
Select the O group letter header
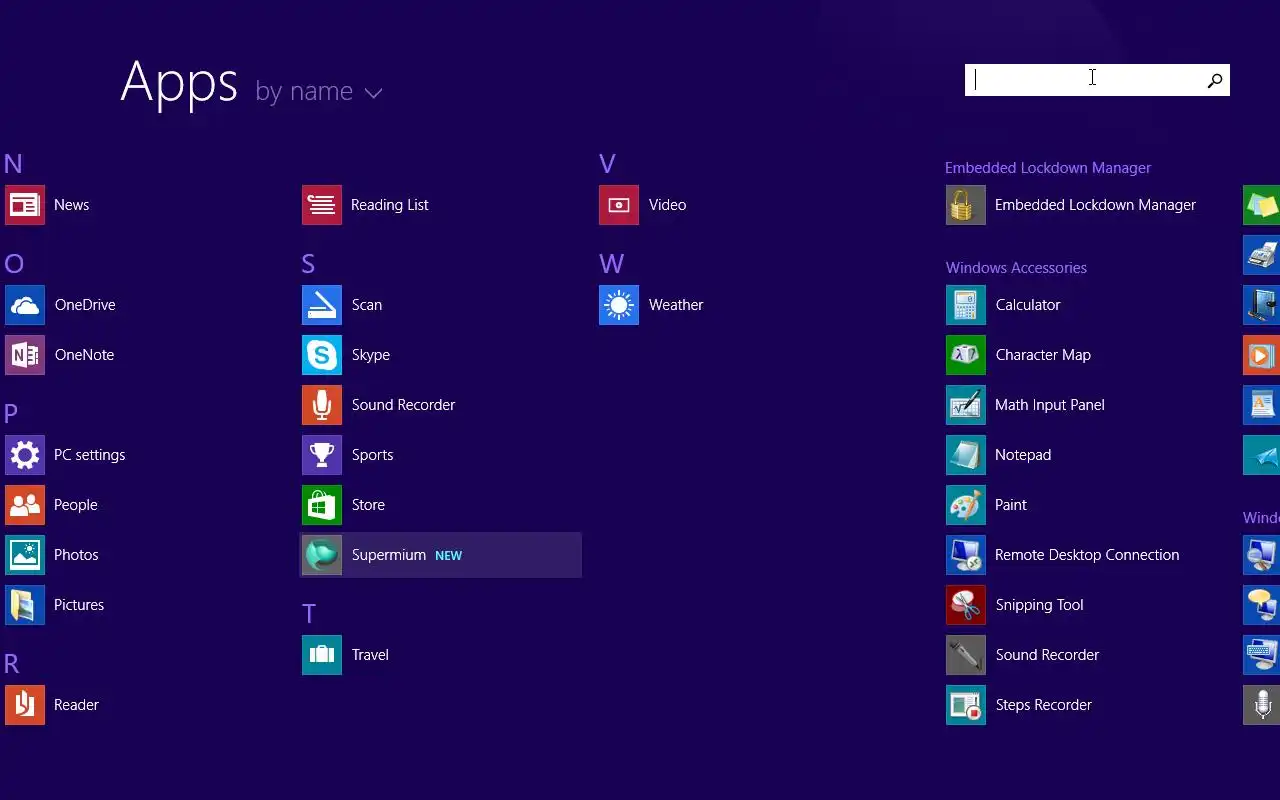(14, 264)
